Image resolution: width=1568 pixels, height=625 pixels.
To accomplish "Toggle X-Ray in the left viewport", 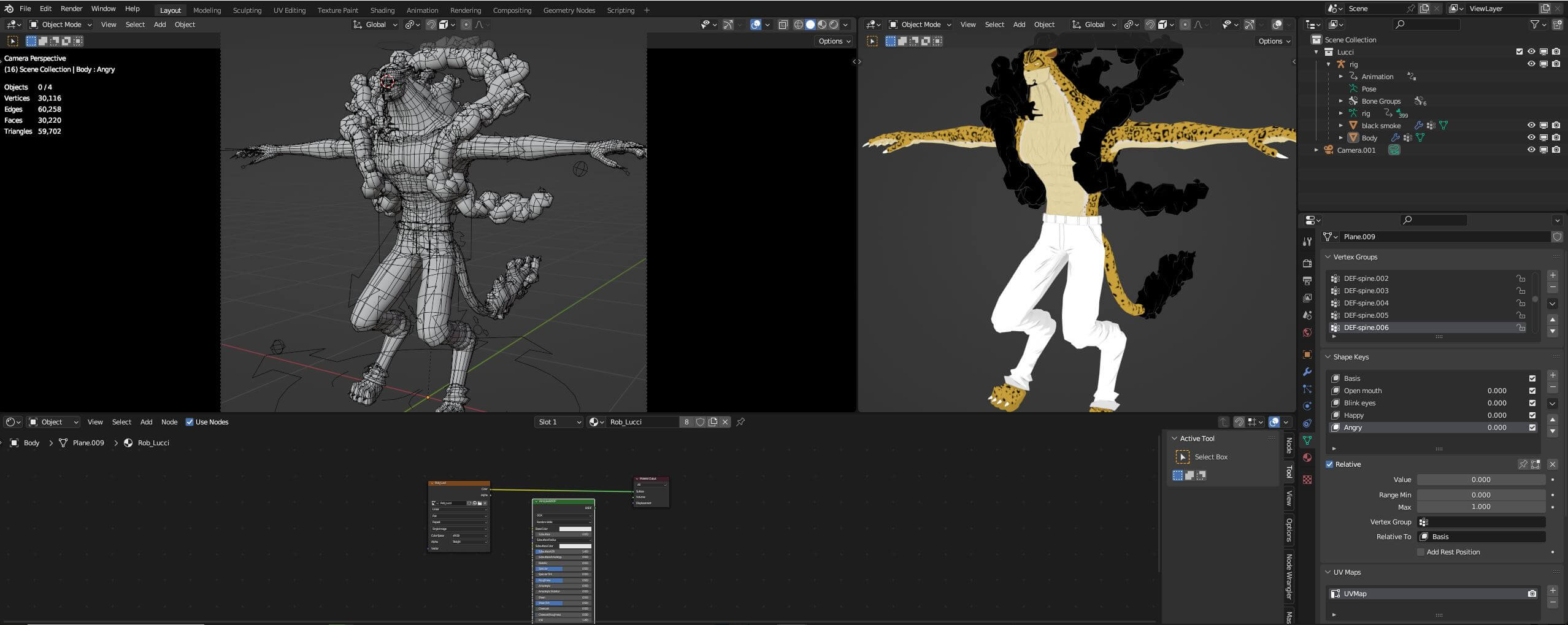I will pos(783,25).
